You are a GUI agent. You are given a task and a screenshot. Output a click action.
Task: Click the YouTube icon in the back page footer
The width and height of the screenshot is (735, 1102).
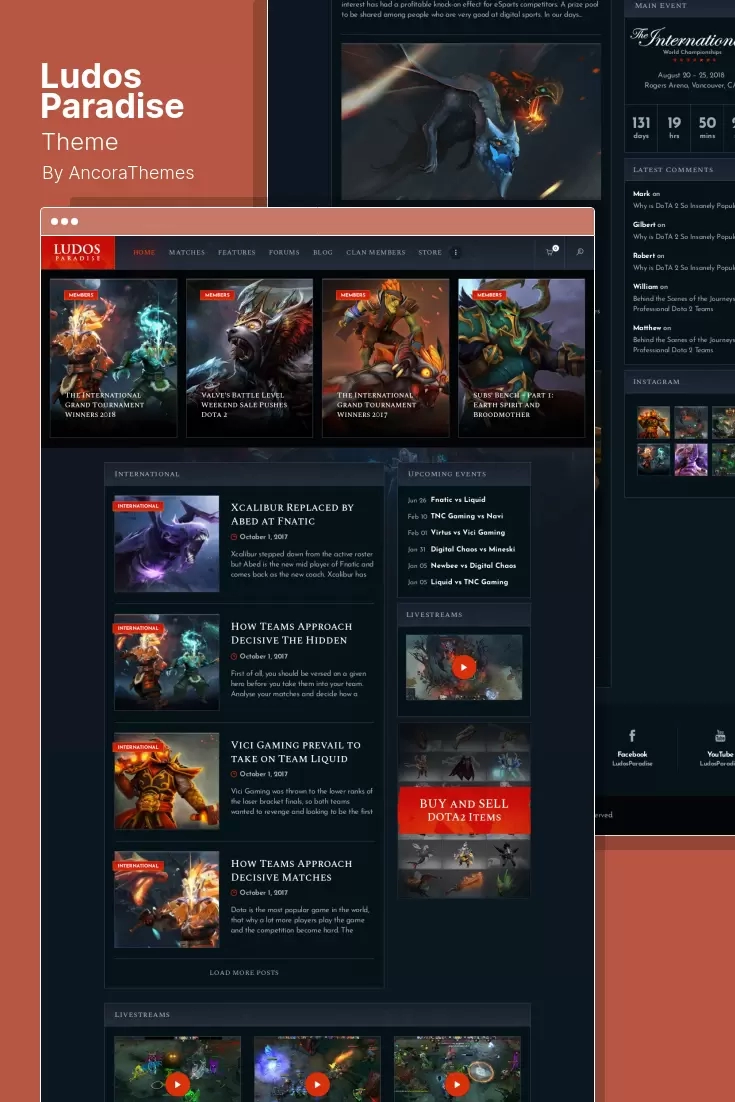720,736
